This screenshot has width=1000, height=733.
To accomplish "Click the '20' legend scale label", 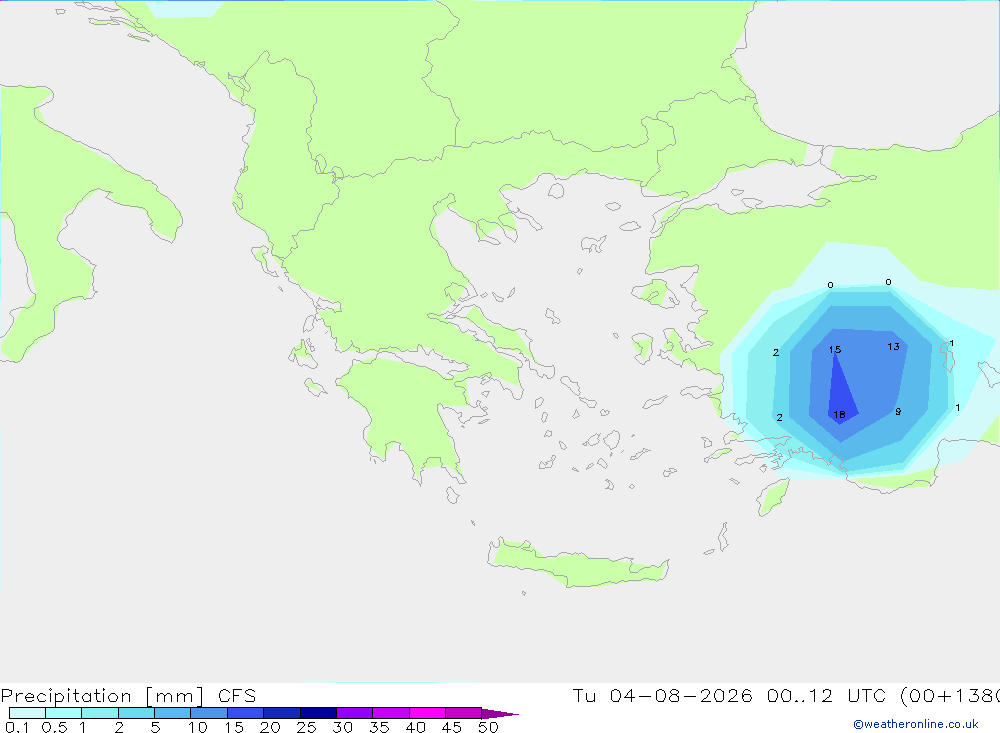I will click(x=270, y=727).
